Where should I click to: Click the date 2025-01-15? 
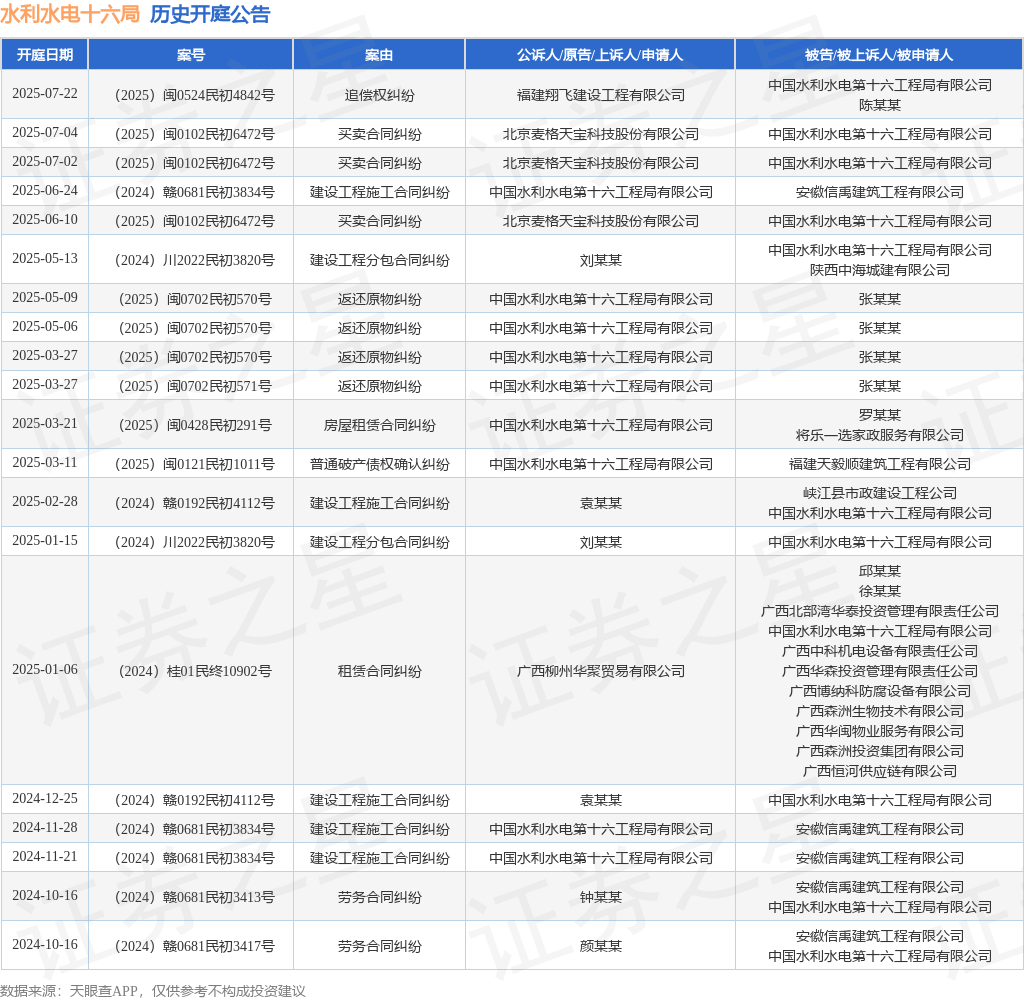[45, 541]
